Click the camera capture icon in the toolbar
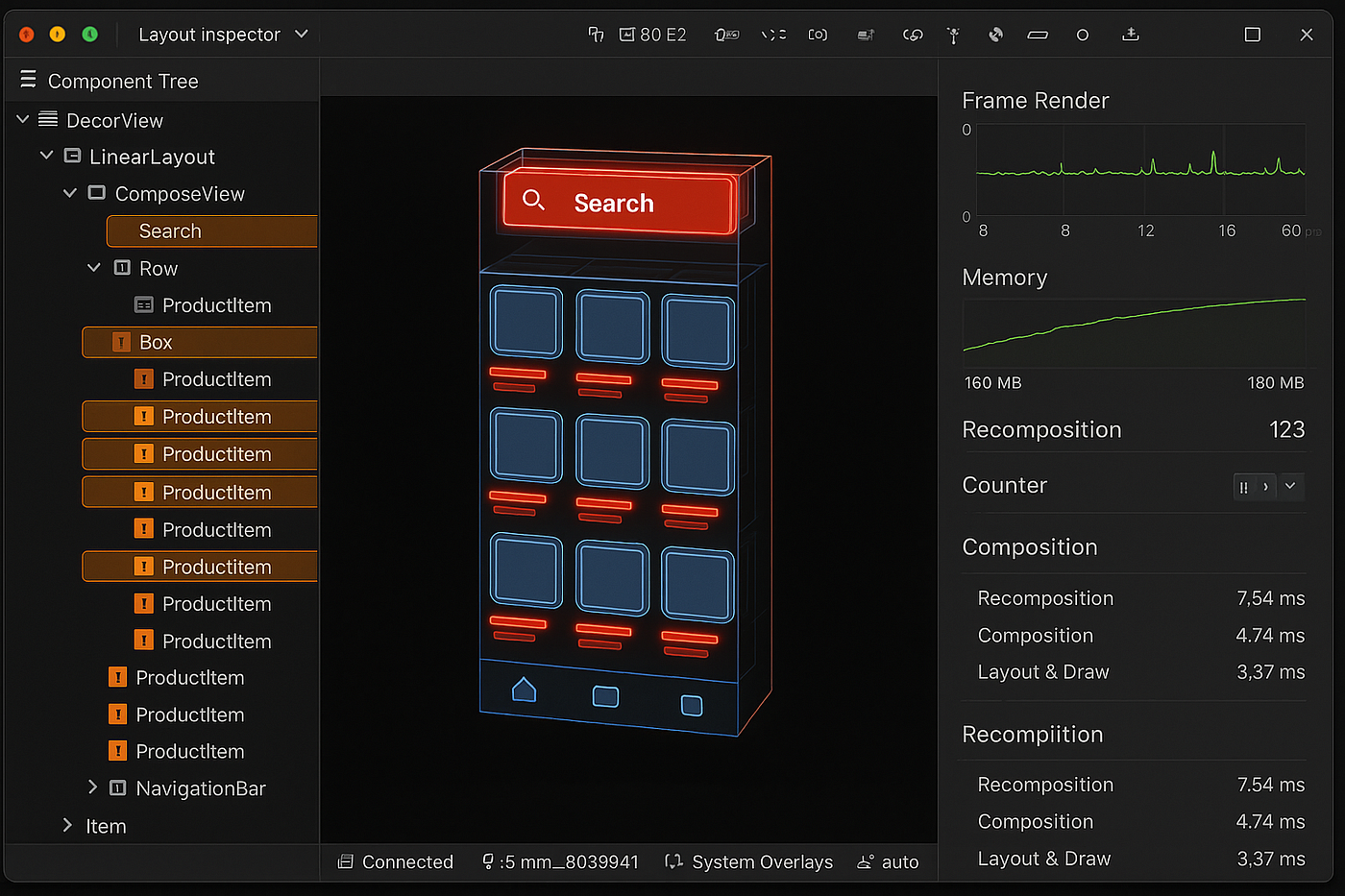The image size is (1345, 896). [x=818, y=35]
